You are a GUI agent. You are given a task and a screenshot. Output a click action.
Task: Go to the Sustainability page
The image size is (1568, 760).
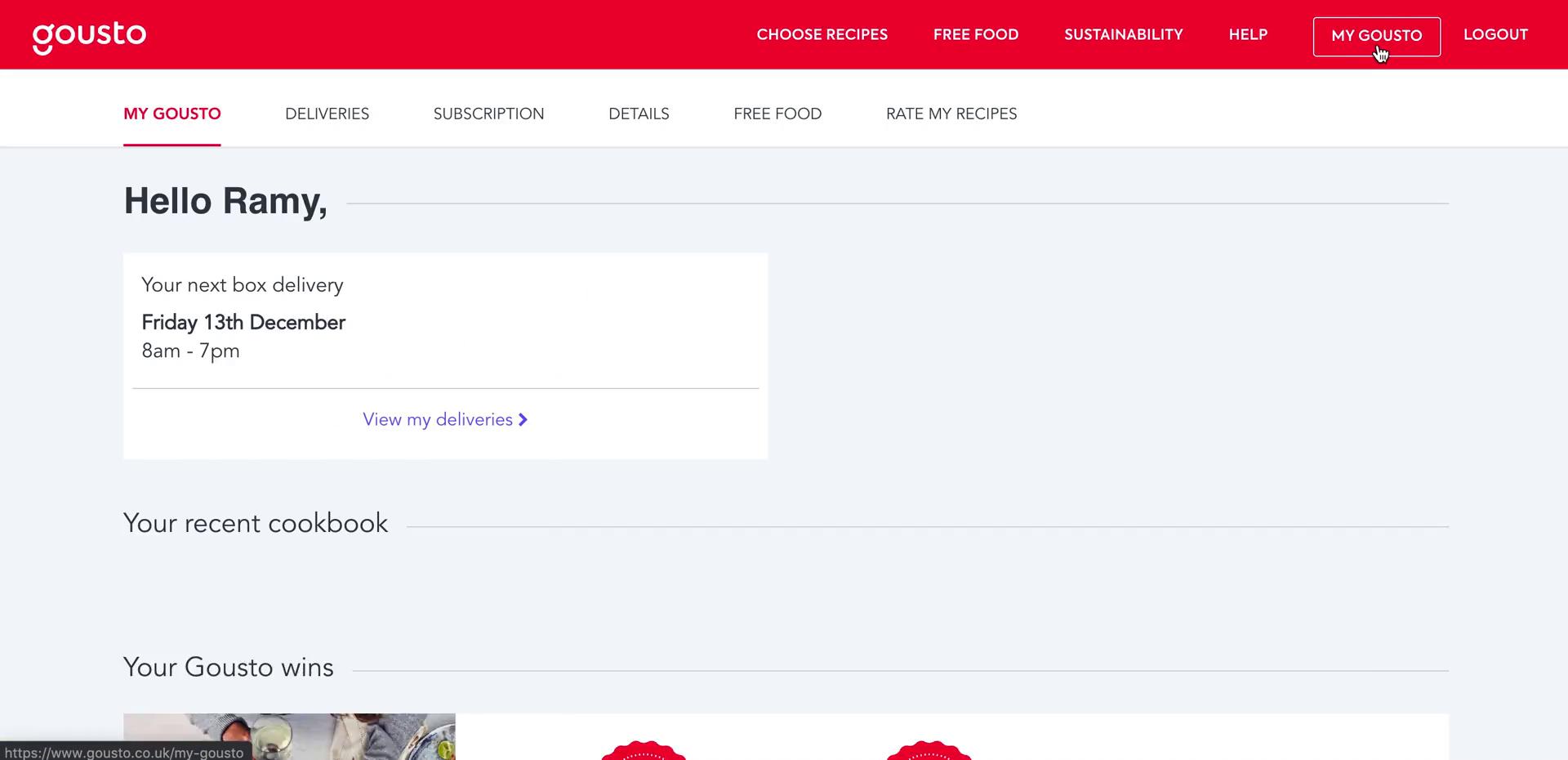pyautogui.click(x=1123, y=34)
